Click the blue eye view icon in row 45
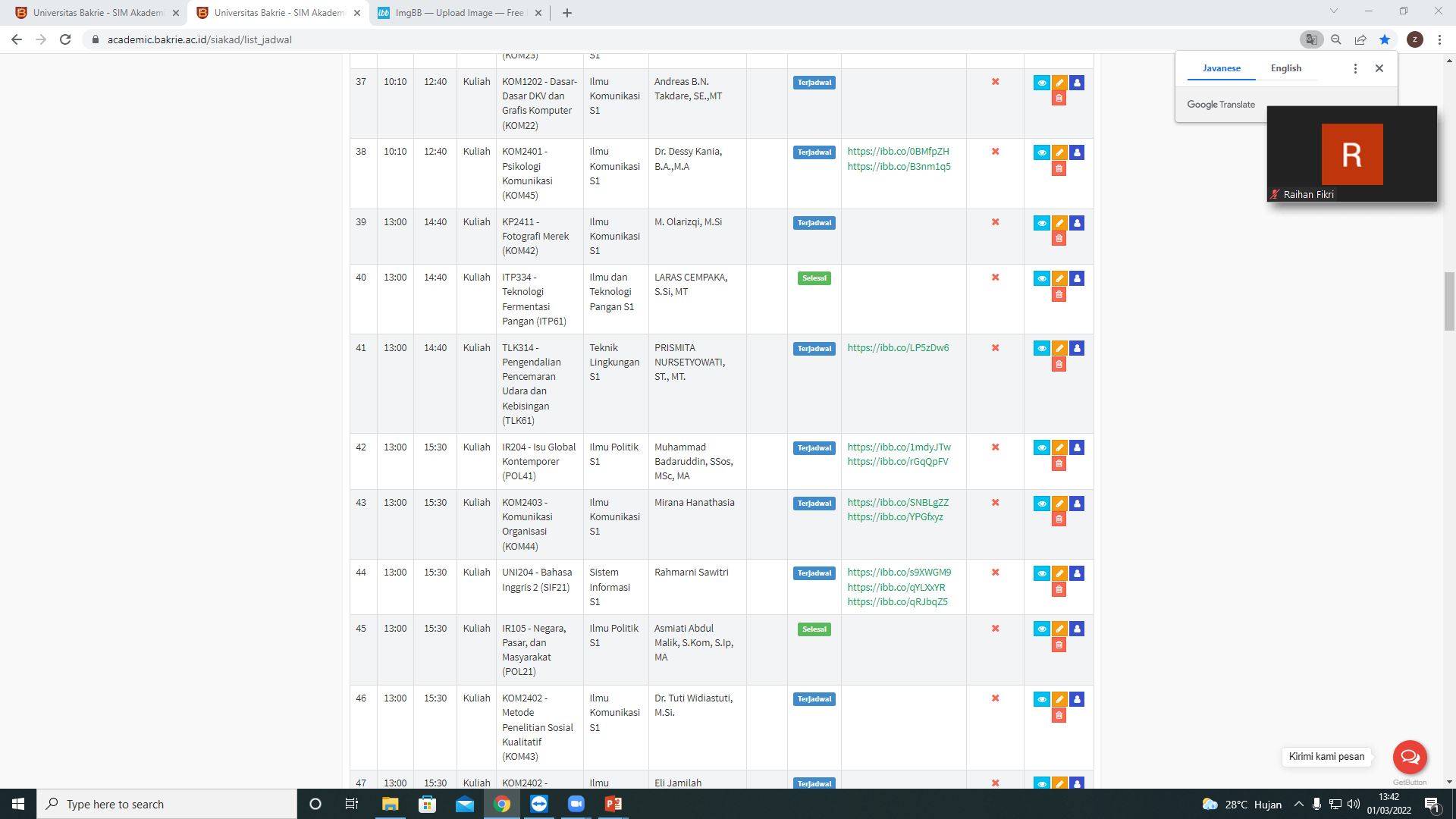Viewport: 1456px width, 819px height. point(1042,629)
